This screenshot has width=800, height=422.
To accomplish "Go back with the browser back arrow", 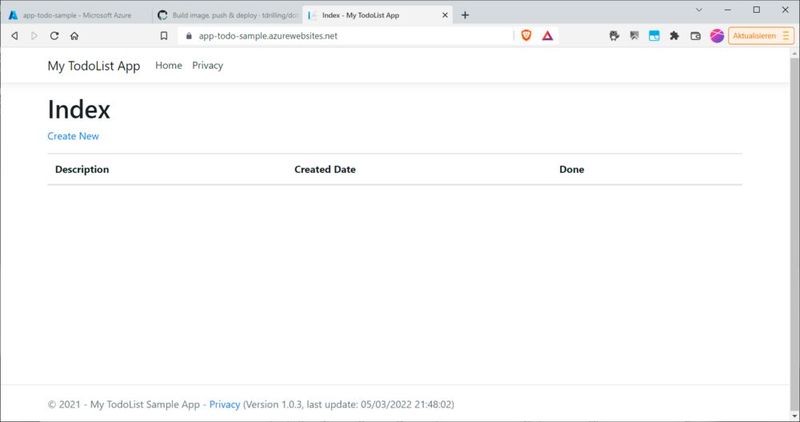I will point(15,36).
